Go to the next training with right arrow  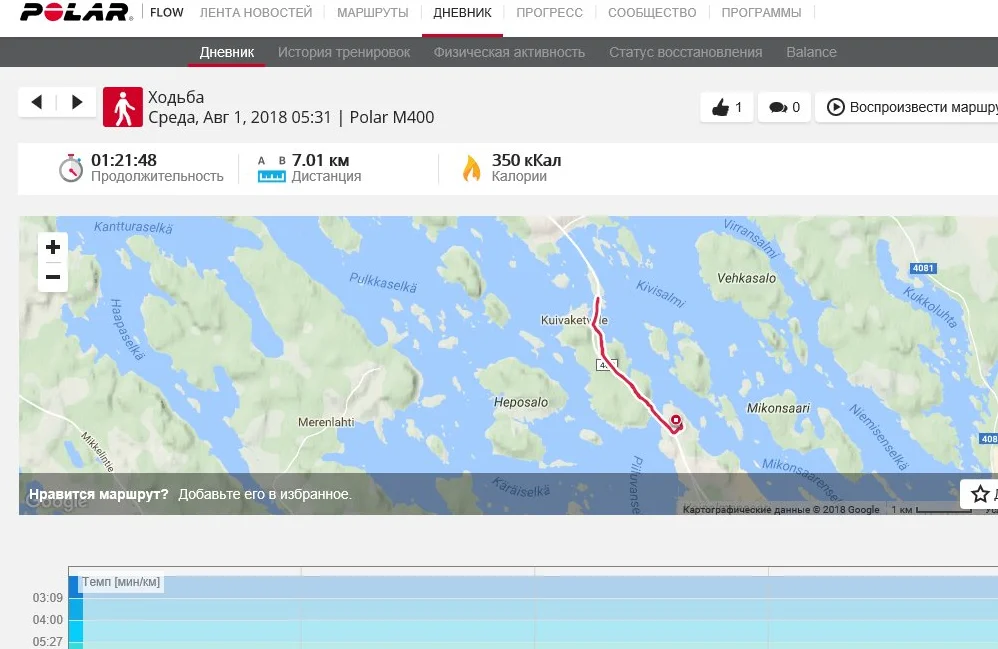77,102
